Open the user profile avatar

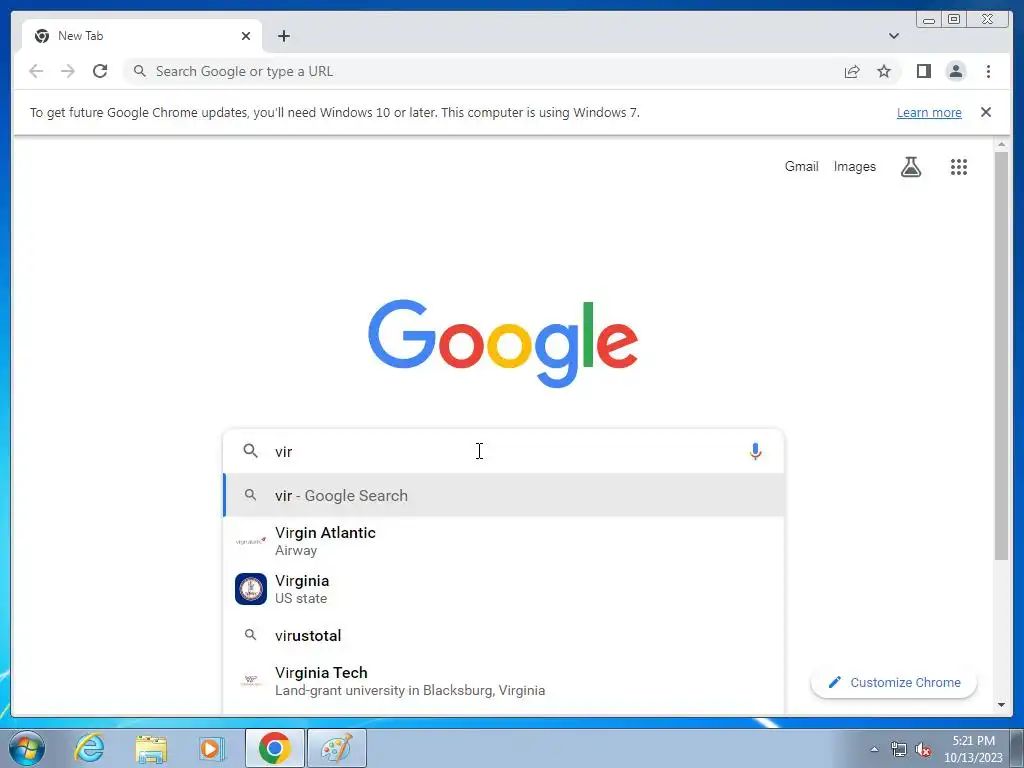pos(956,71)
